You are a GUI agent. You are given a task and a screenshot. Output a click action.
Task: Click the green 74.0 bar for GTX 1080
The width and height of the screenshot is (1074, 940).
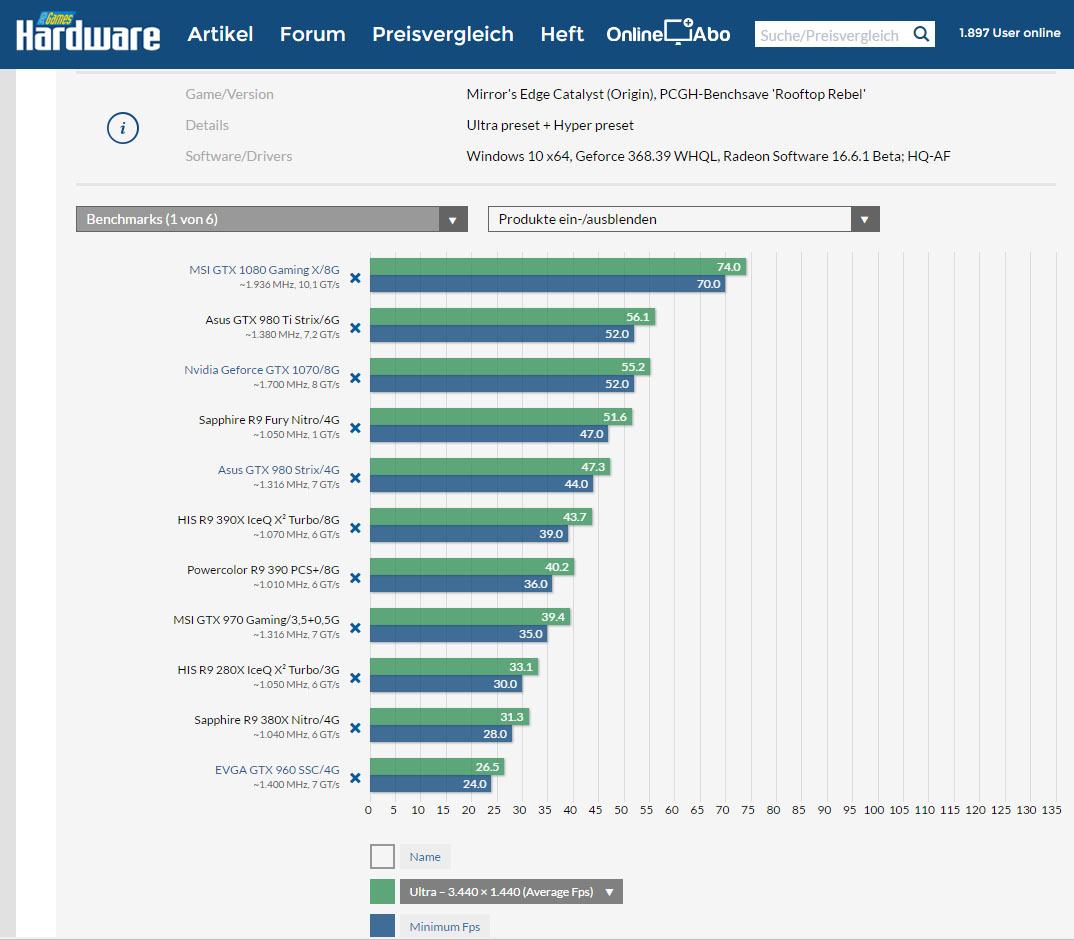point(558,267)
